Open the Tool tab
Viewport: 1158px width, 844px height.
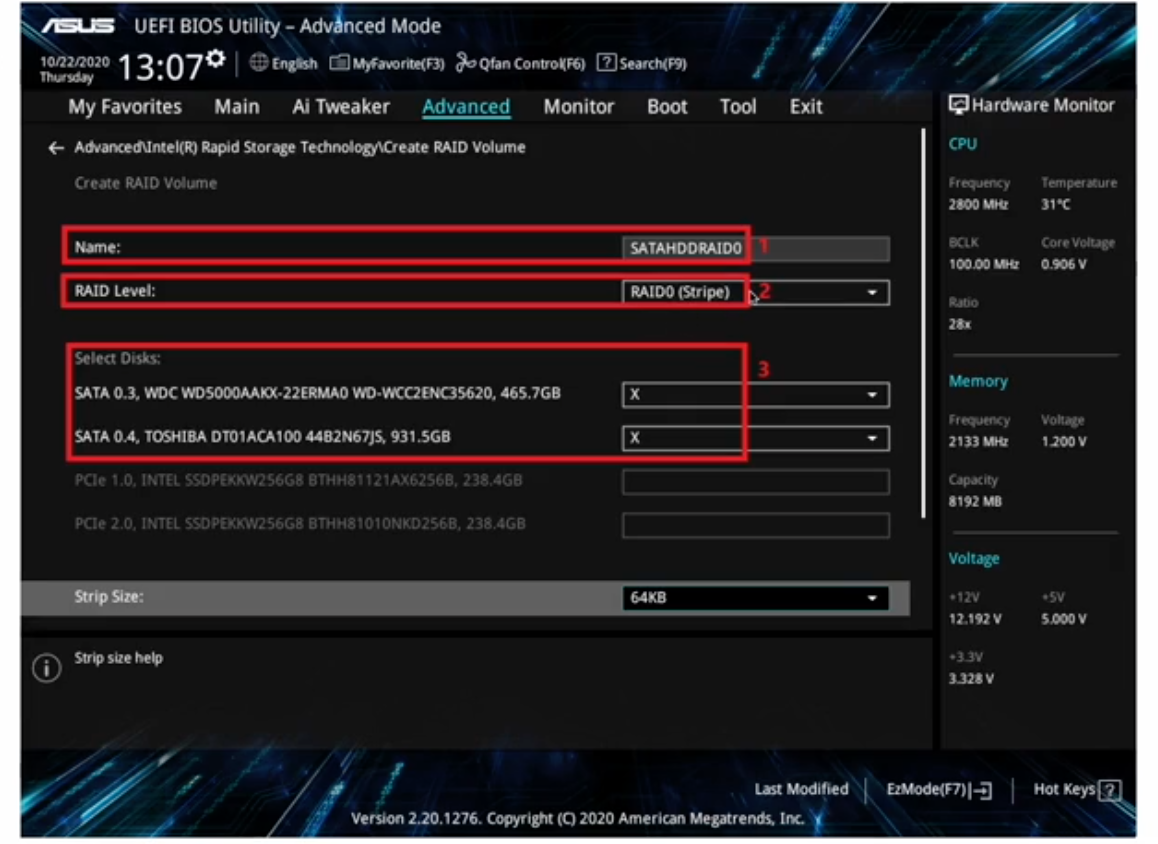coord(739,107)
